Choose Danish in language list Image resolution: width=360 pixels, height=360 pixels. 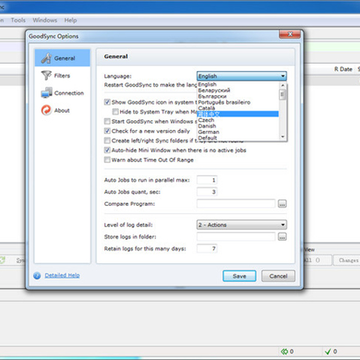tap(238, 126)
